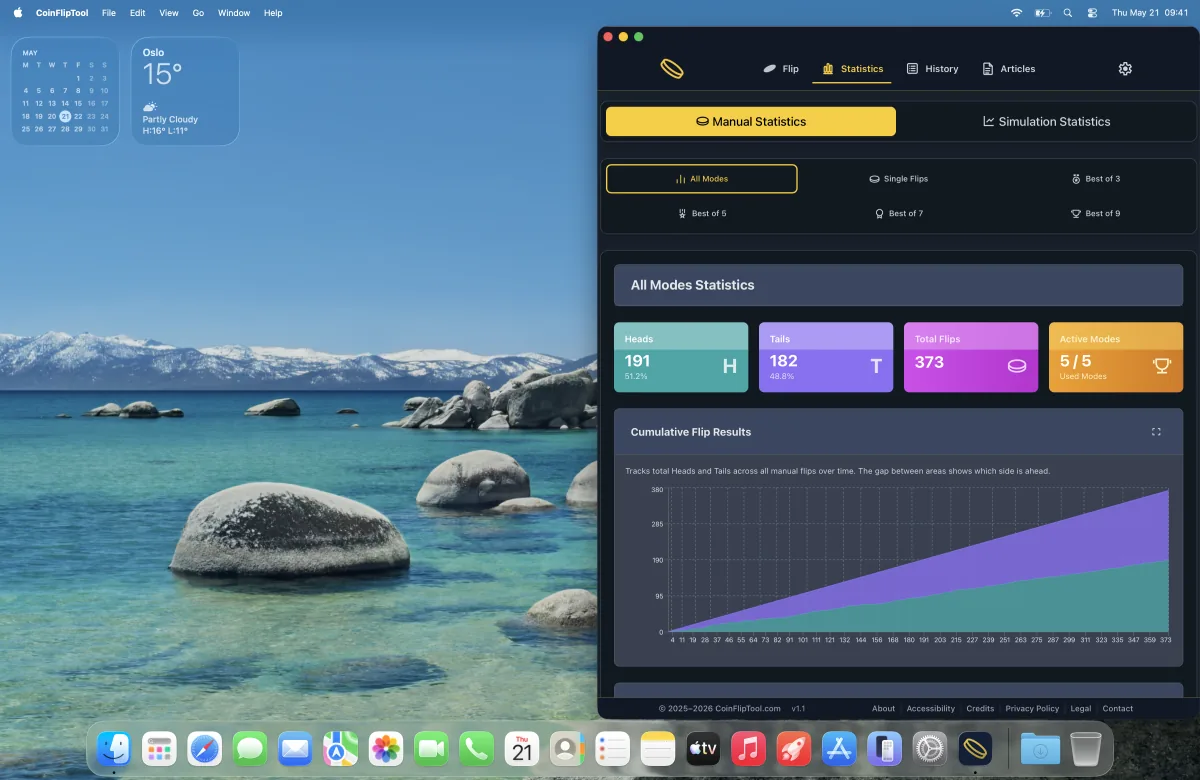1200x780 pixels.
Task: Select the Statistics tab
Action: (852, 69)
